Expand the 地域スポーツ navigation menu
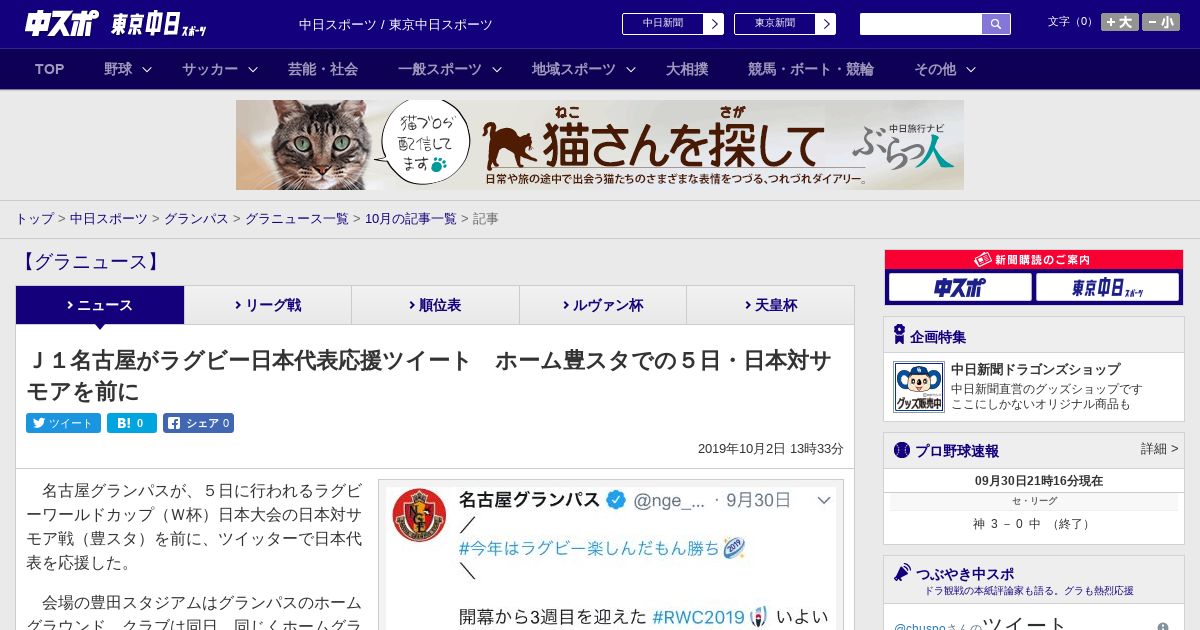Viewport: 1200px width, 630px height. [584, 69]
